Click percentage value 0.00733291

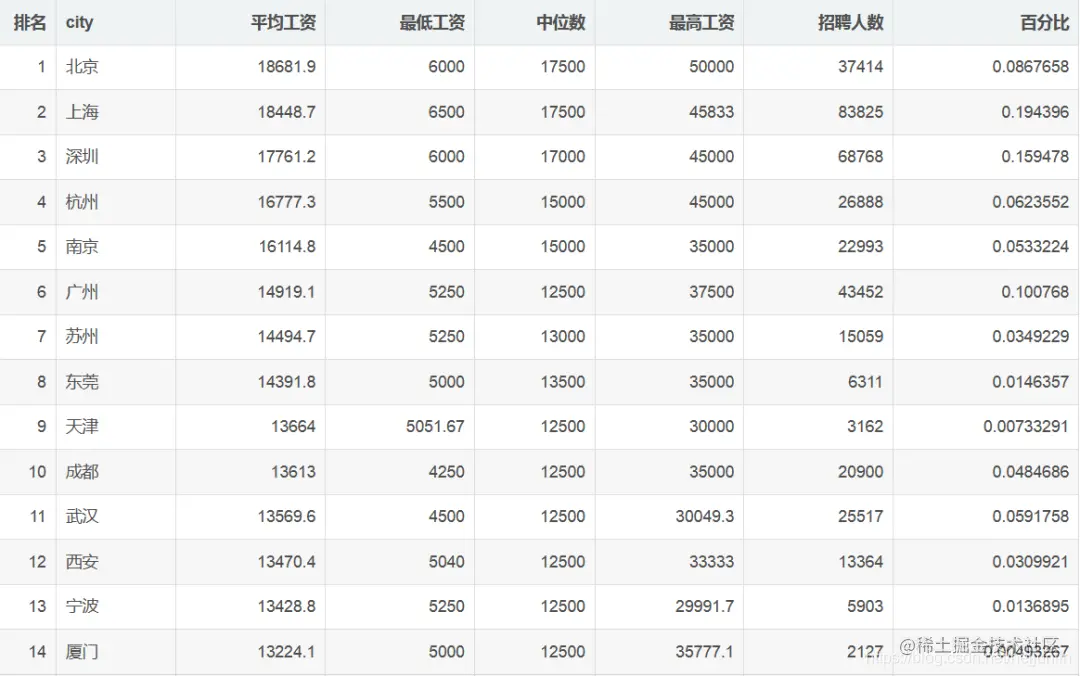[x=1026, y=427]
